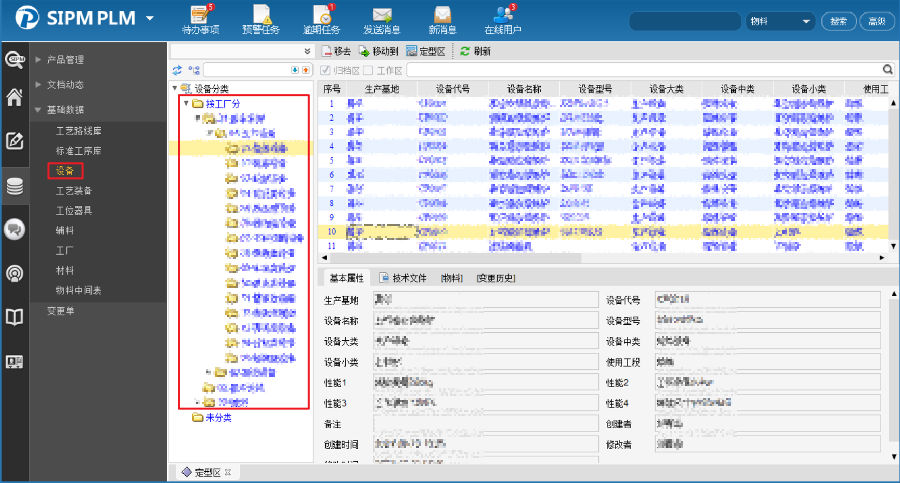
Task: Click the 高级 advanced search button
Action: point(876,21)
